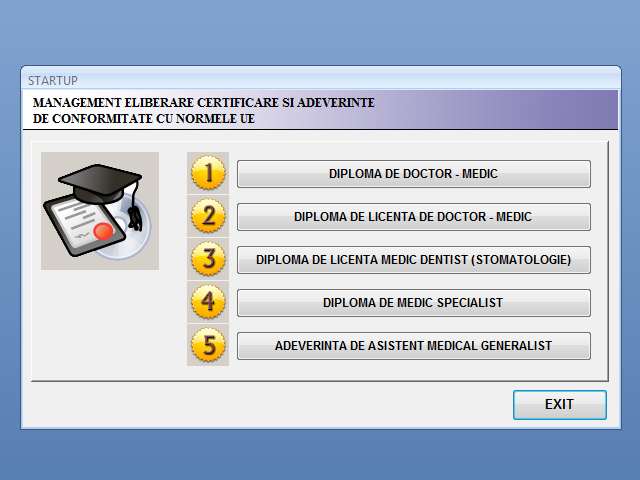Select the yellow number 3 icon
The image size is (640, 480).
coord(208,259)
